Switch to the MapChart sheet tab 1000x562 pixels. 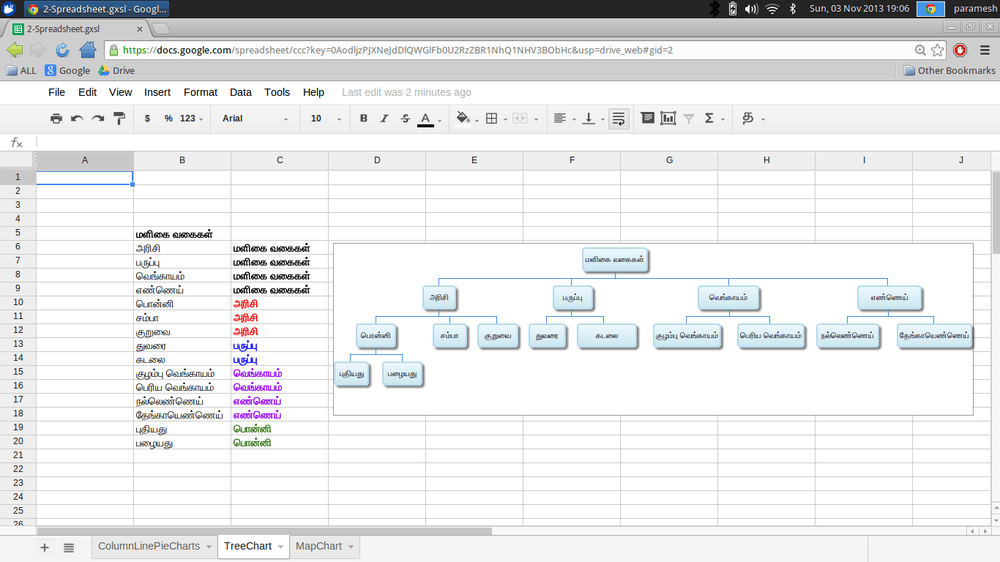point(319,546)
